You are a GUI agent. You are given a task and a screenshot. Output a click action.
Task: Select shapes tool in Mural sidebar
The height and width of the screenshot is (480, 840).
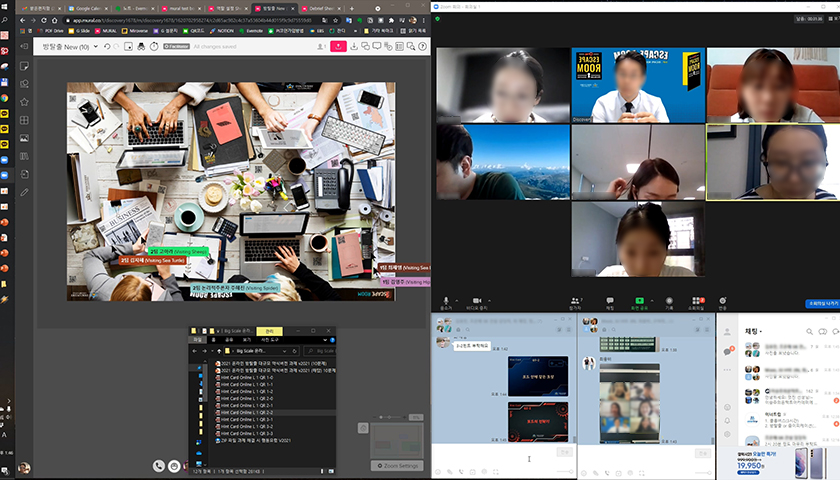24,84
